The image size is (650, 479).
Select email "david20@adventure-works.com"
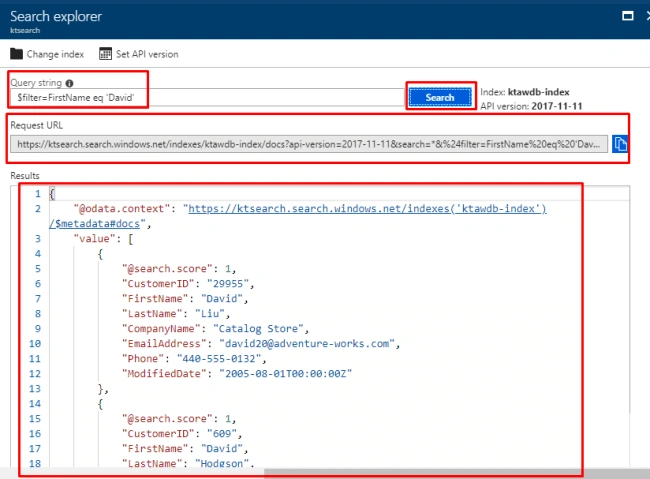point(307,344)
